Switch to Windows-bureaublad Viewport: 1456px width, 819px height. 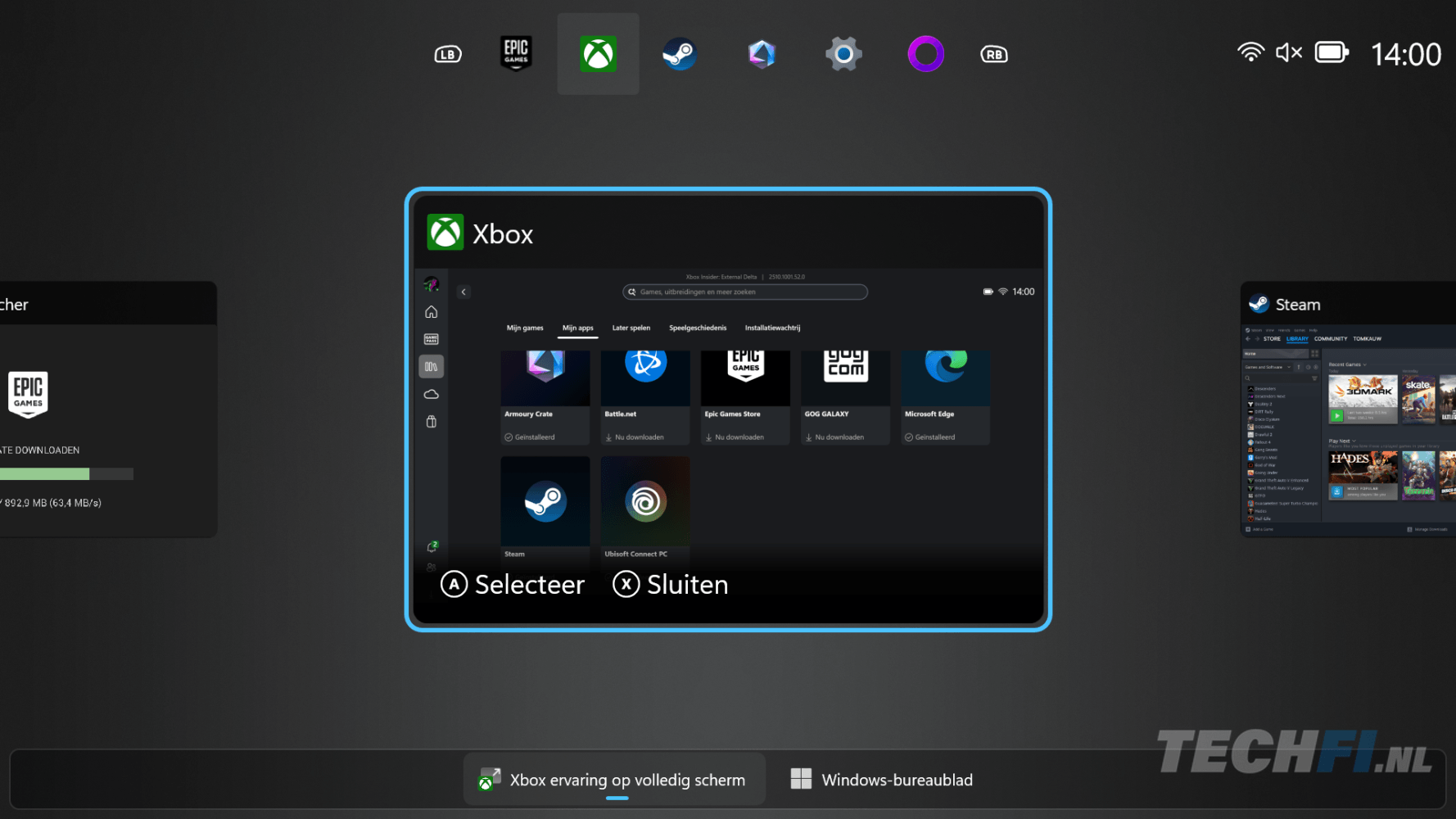pyautogui.click(x=882, y=780)
